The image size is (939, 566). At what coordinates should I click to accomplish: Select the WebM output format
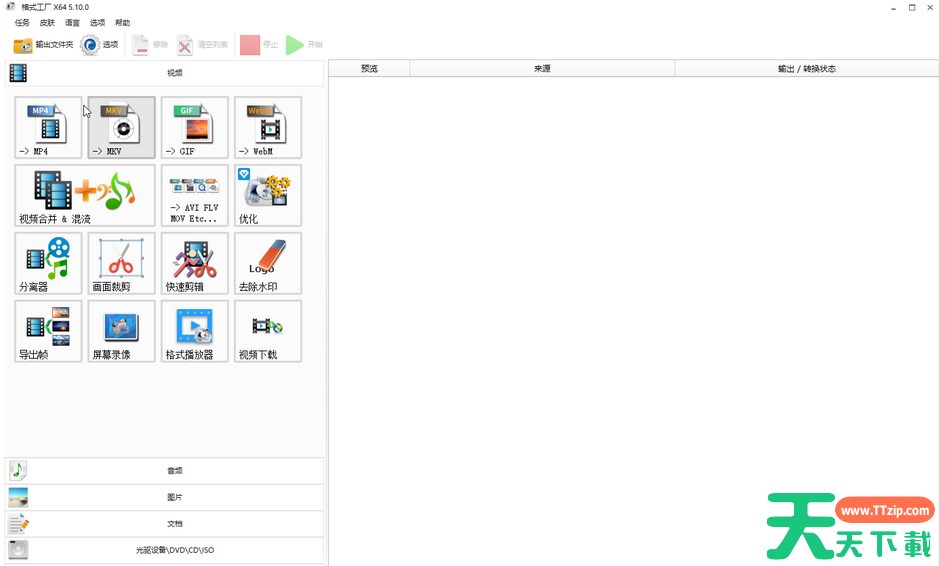click(x=267, y=127)
